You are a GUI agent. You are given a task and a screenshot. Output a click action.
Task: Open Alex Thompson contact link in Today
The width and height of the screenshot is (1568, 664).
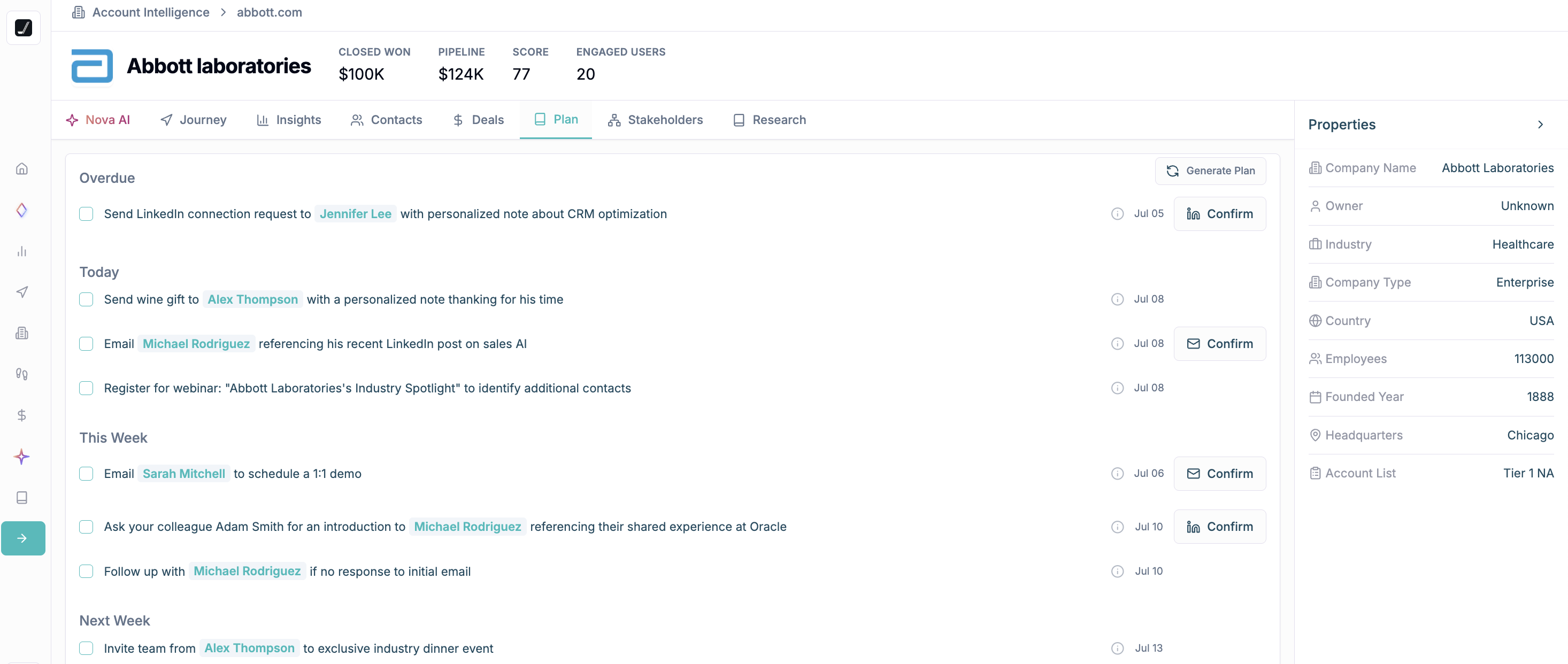252,299
